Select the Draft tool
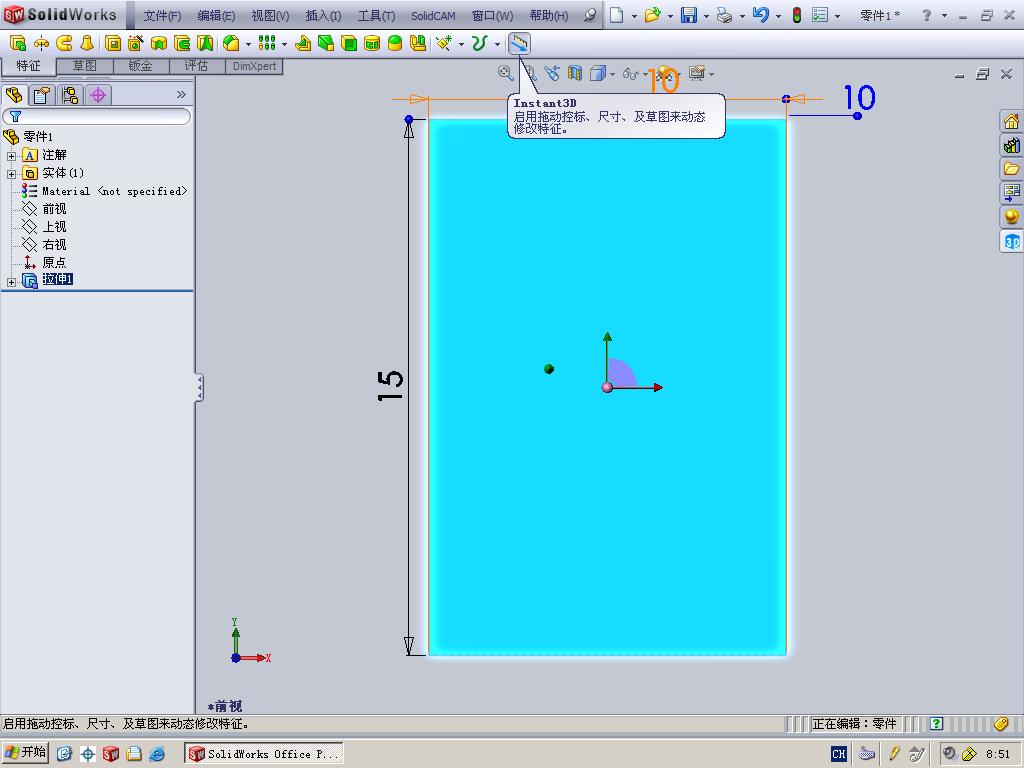This screenshot has width=1024, height=768. 326,43
